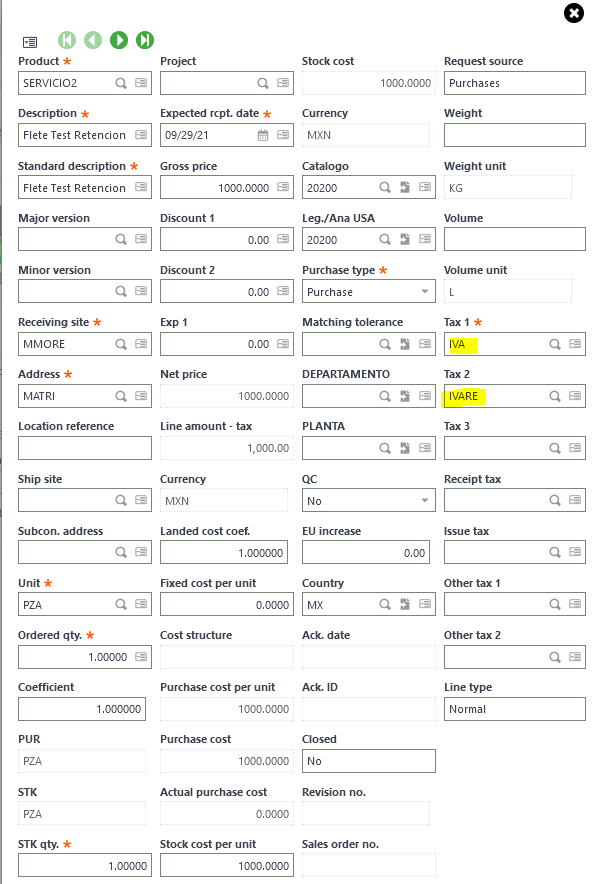
Task: Click the Unit lookup magnifier next to PZA
Action: pos(121,604)
